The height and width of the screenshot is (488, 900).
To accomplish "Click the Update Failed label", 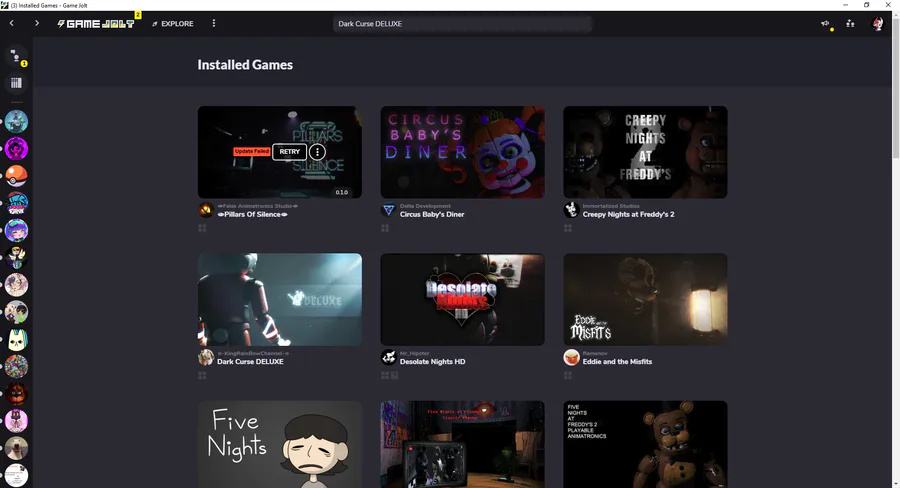I will click(x=251, y=152).
